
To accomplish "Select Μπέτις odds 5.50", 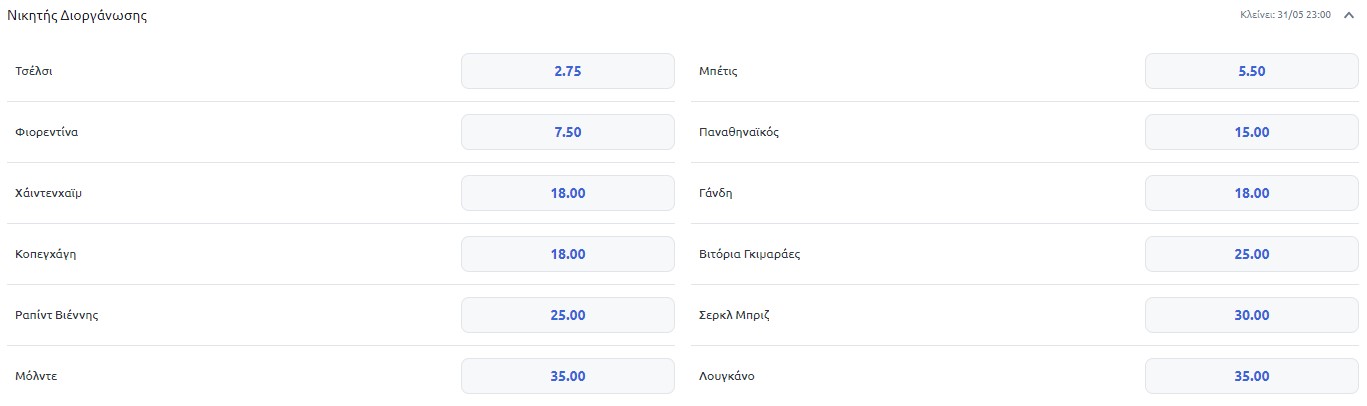I will [x=1251, y=71].
